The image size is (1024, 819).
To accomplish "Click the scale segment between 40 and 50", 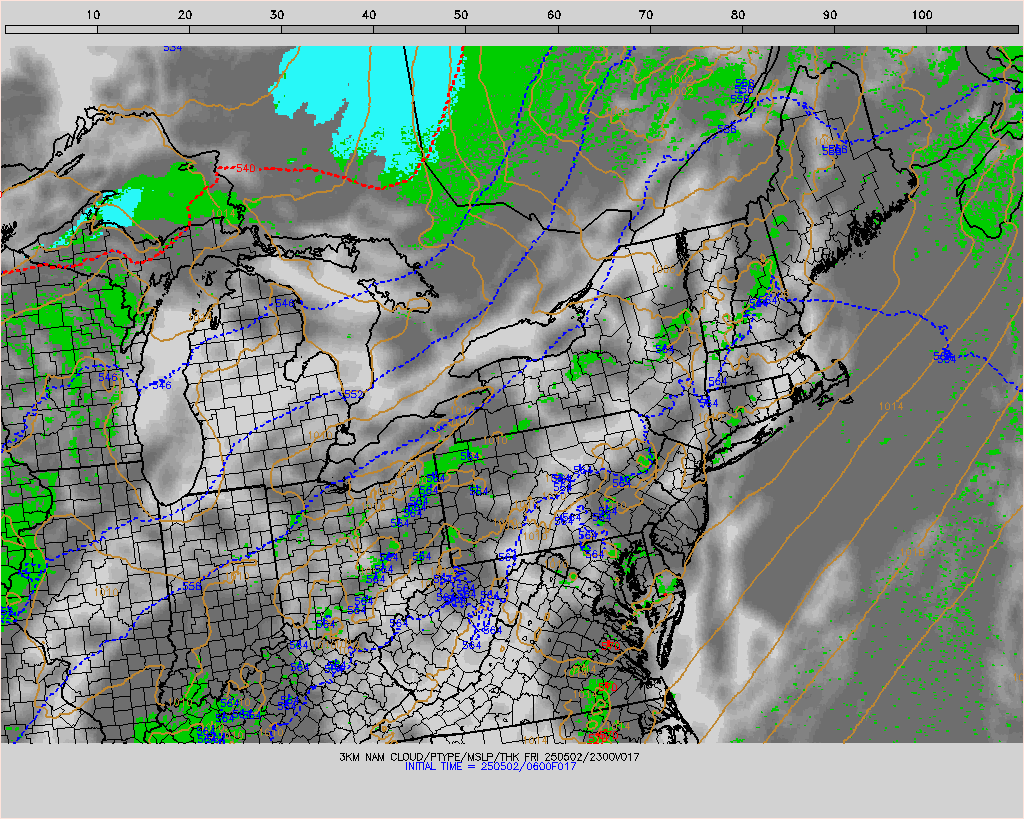I will click(x=419, y=29).
